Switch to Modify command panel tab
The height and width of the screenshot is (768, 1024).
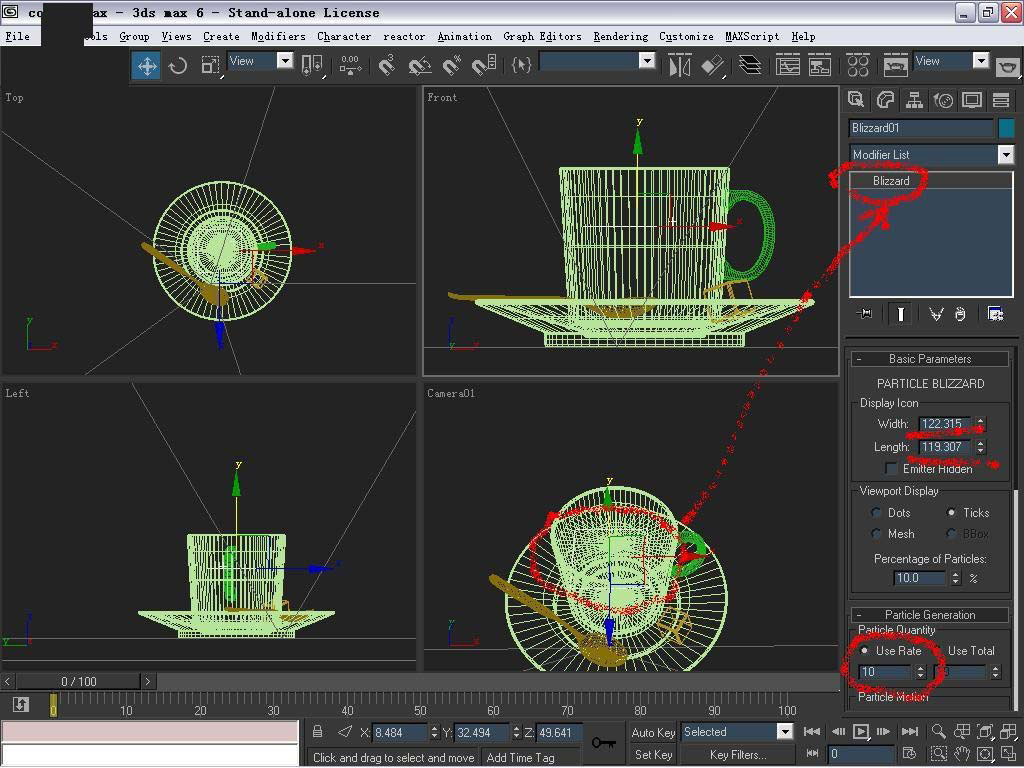[885, 100]
